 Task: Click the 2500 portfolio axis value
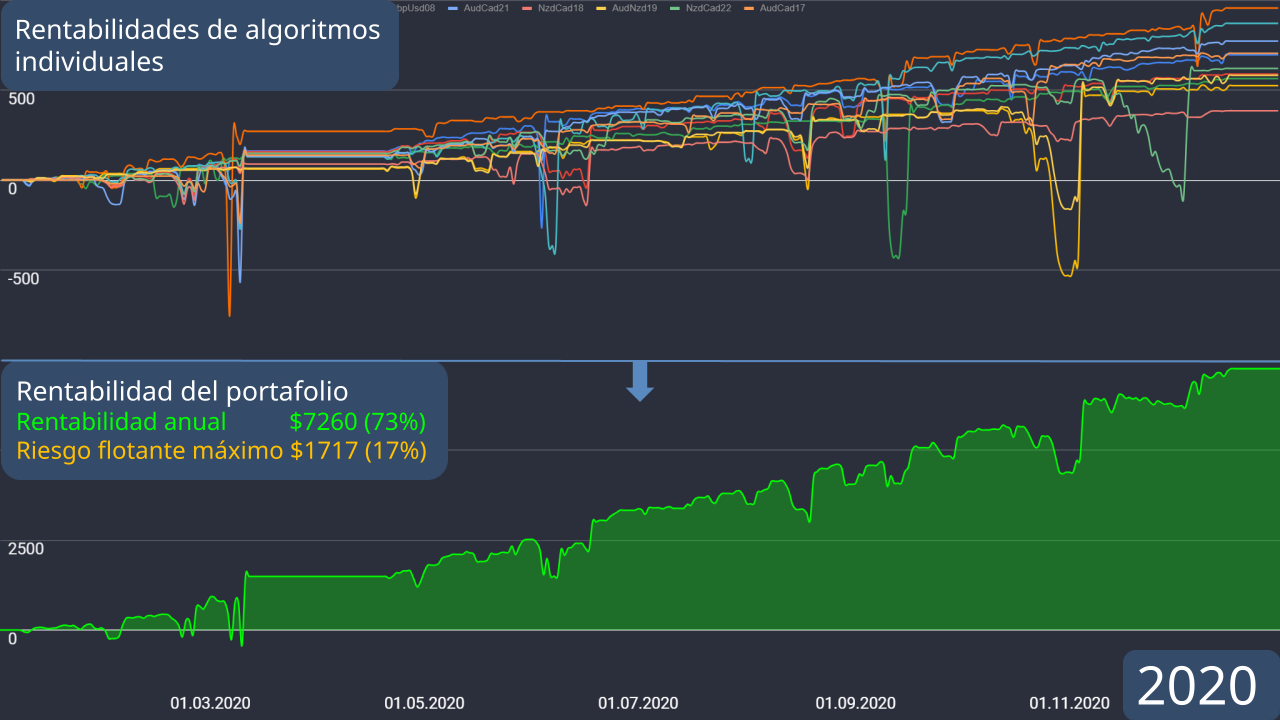coord(26,549)
